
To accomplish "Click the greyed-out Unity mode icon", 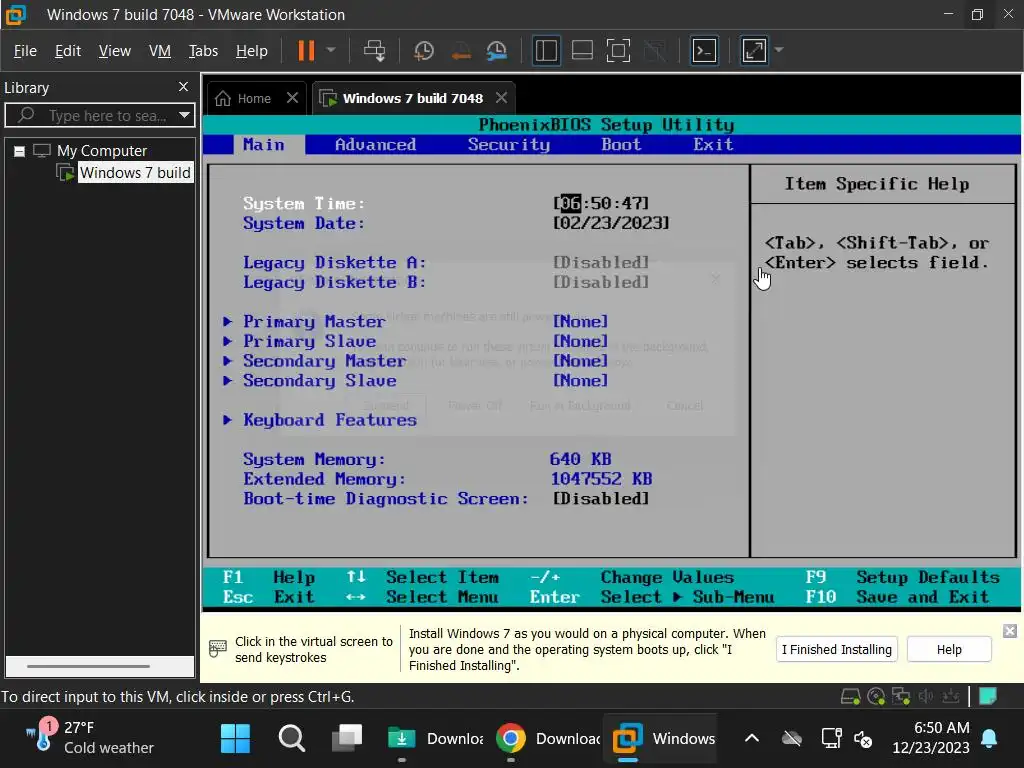I will click(655, 50).
